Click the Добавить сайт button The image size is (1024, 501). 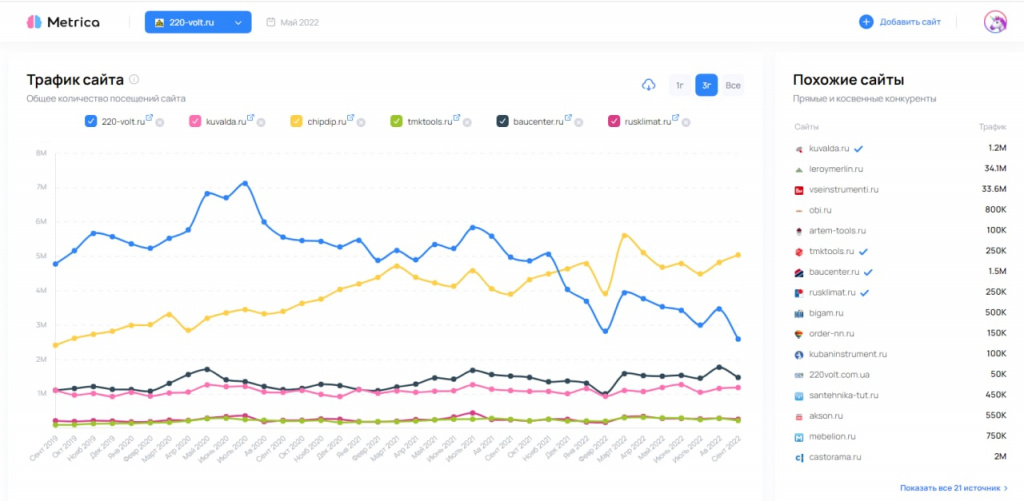tap(900, 22)
